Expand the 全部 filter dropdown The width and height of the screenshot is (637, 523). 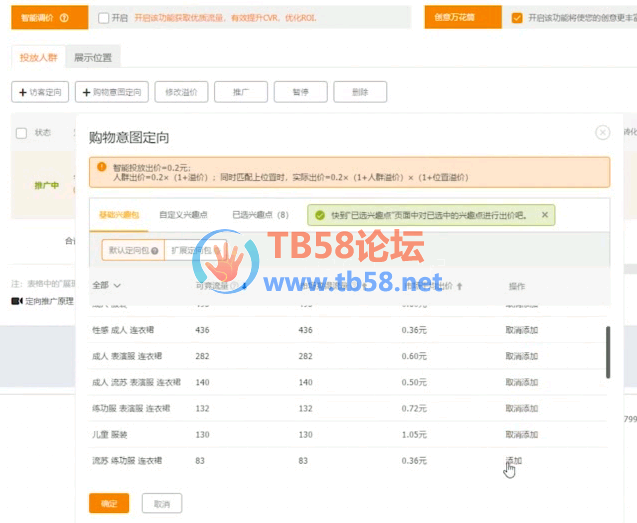click(x=106, y=286)
